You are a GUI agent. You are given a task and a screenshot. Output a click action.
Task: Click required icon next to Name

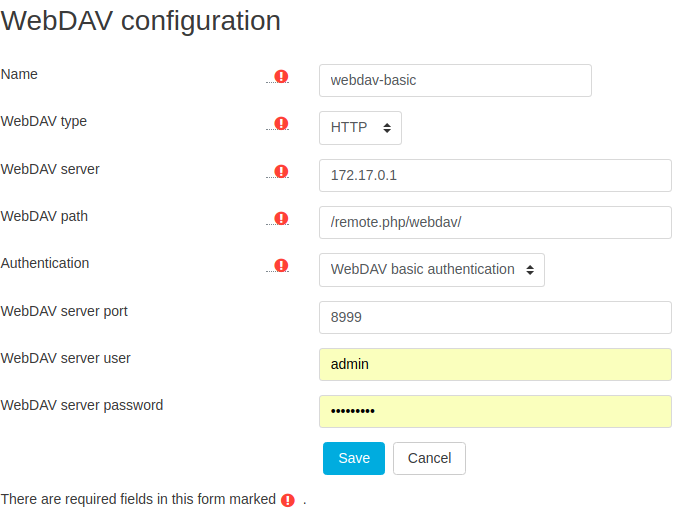[281, 77]
